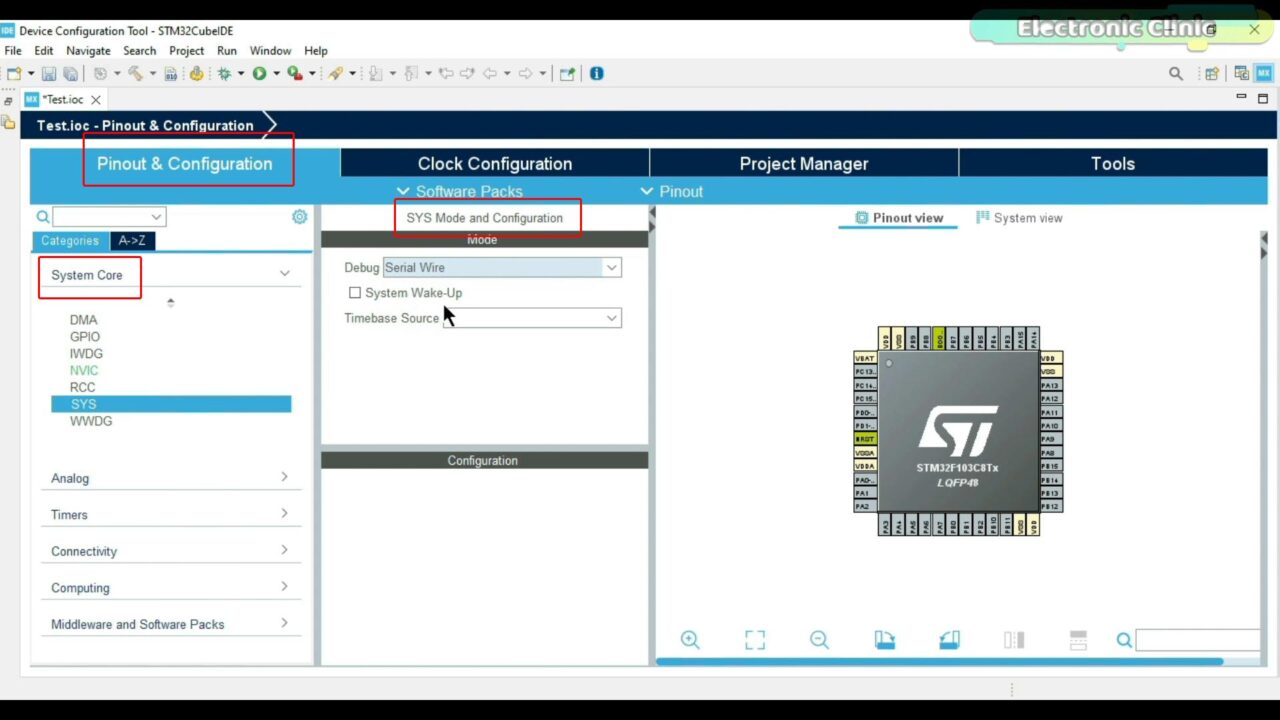Select NVIC in System Core list
Image resolution: width=1280 pixels, height=720 pixels.
pos(84,370)
